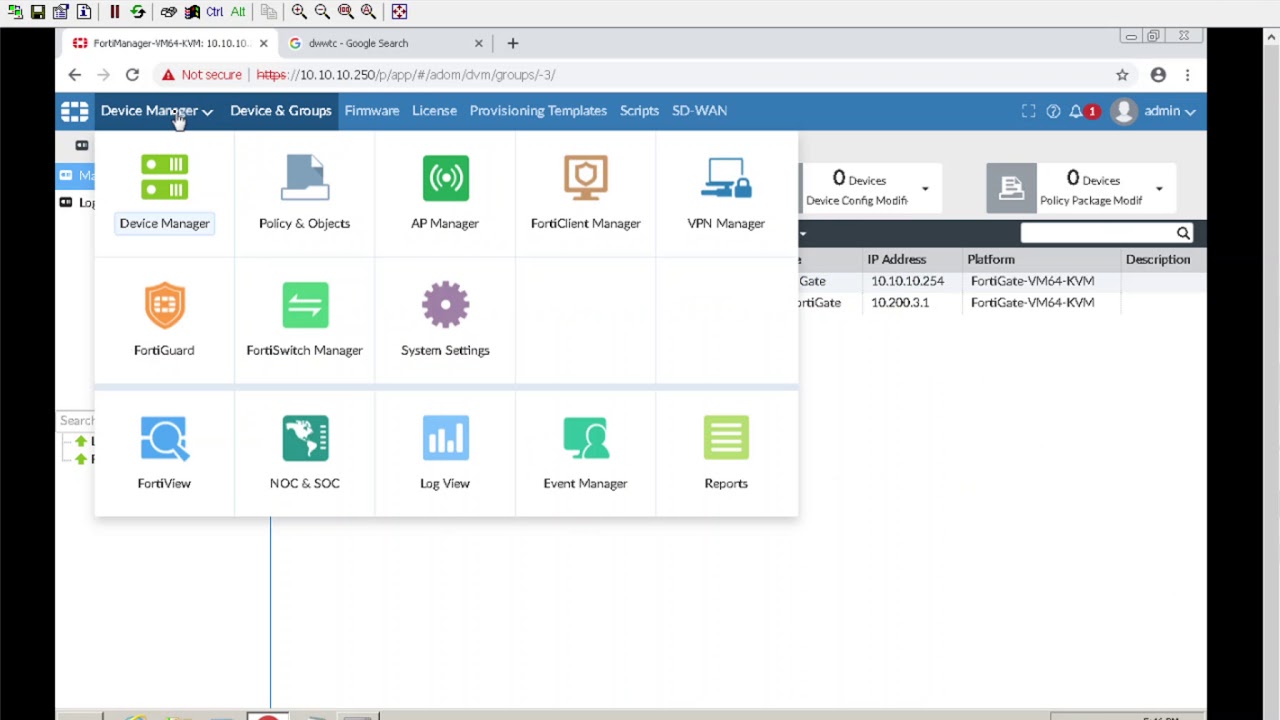Click the VNC viewer refresh icon
Screen dimensions: 1280x720
tap(137, 12)
